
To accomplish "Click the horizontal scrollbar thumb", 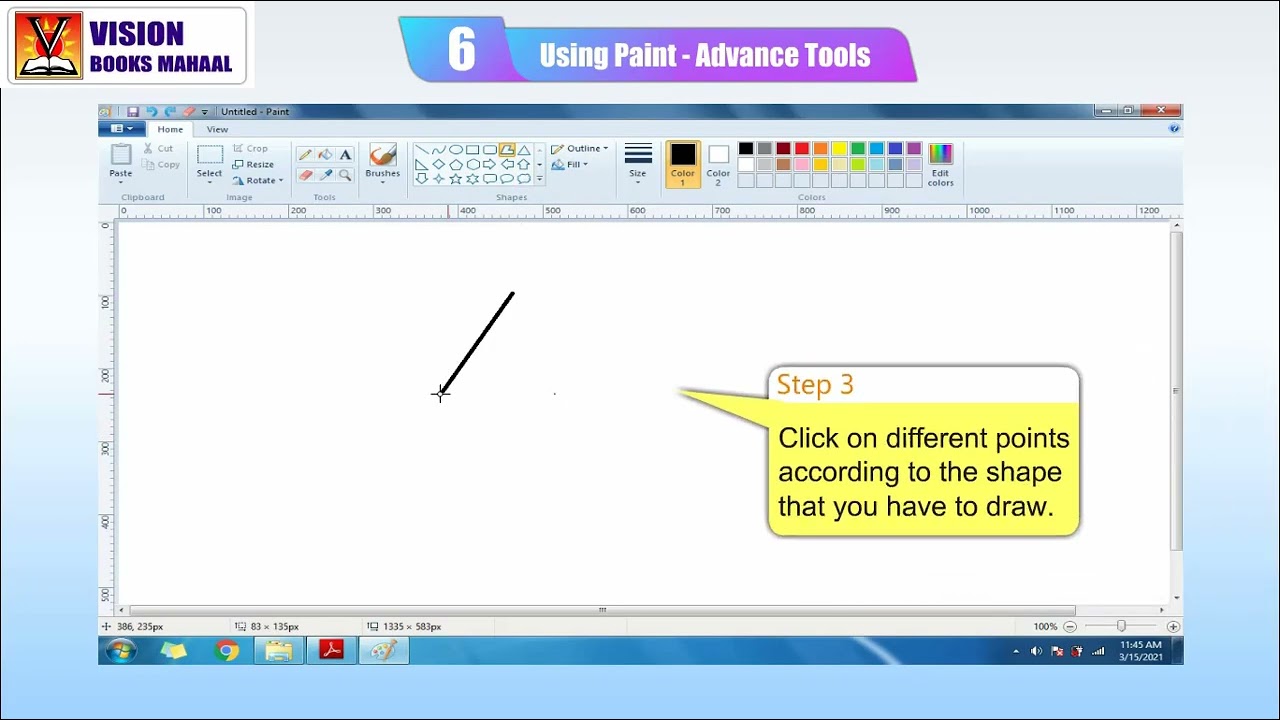I will (602, 610).
